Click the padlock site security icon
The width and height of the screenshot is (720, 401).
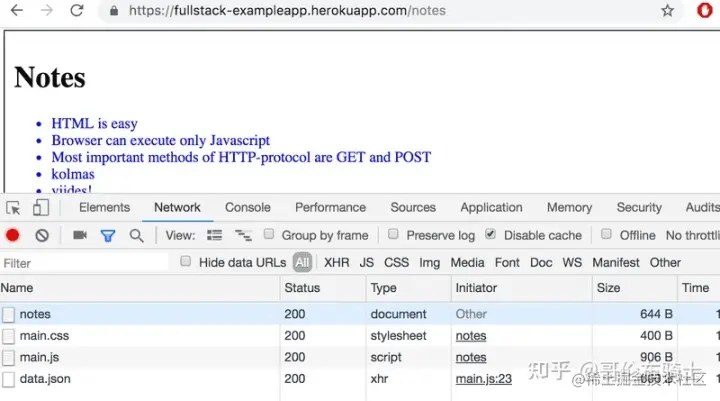pos(114,11)
